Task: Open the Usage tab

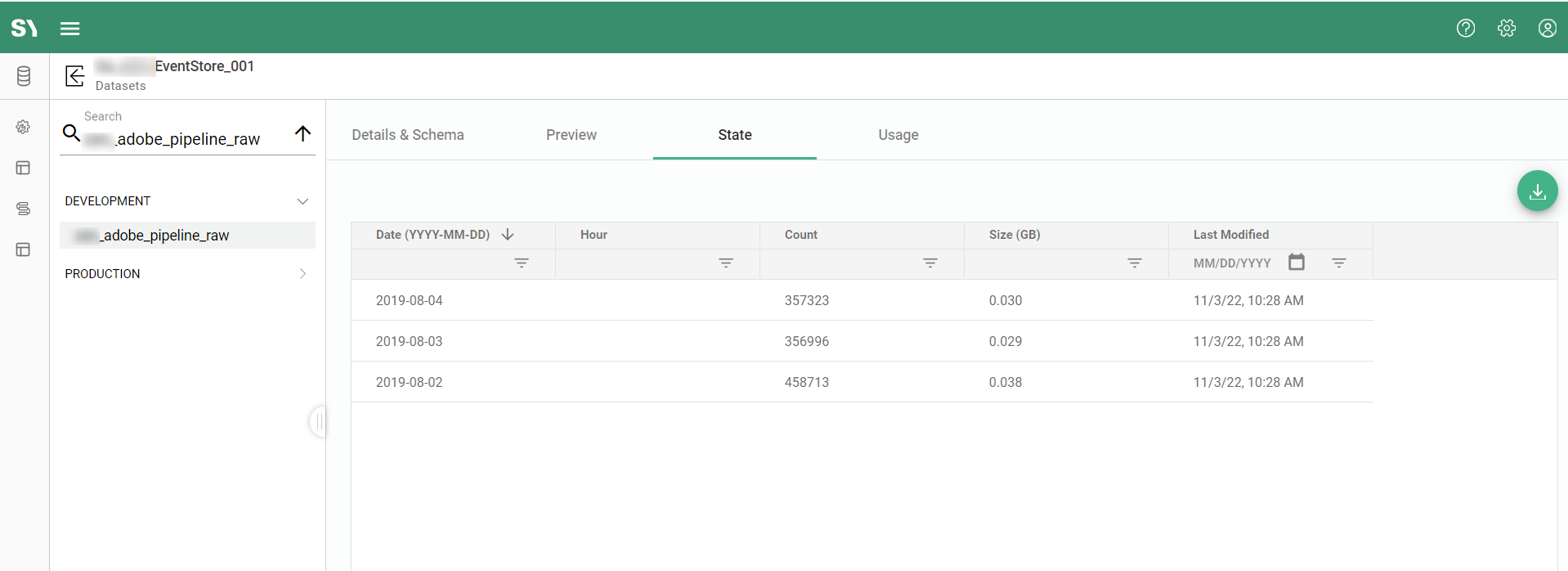Action: coord(898,135)
